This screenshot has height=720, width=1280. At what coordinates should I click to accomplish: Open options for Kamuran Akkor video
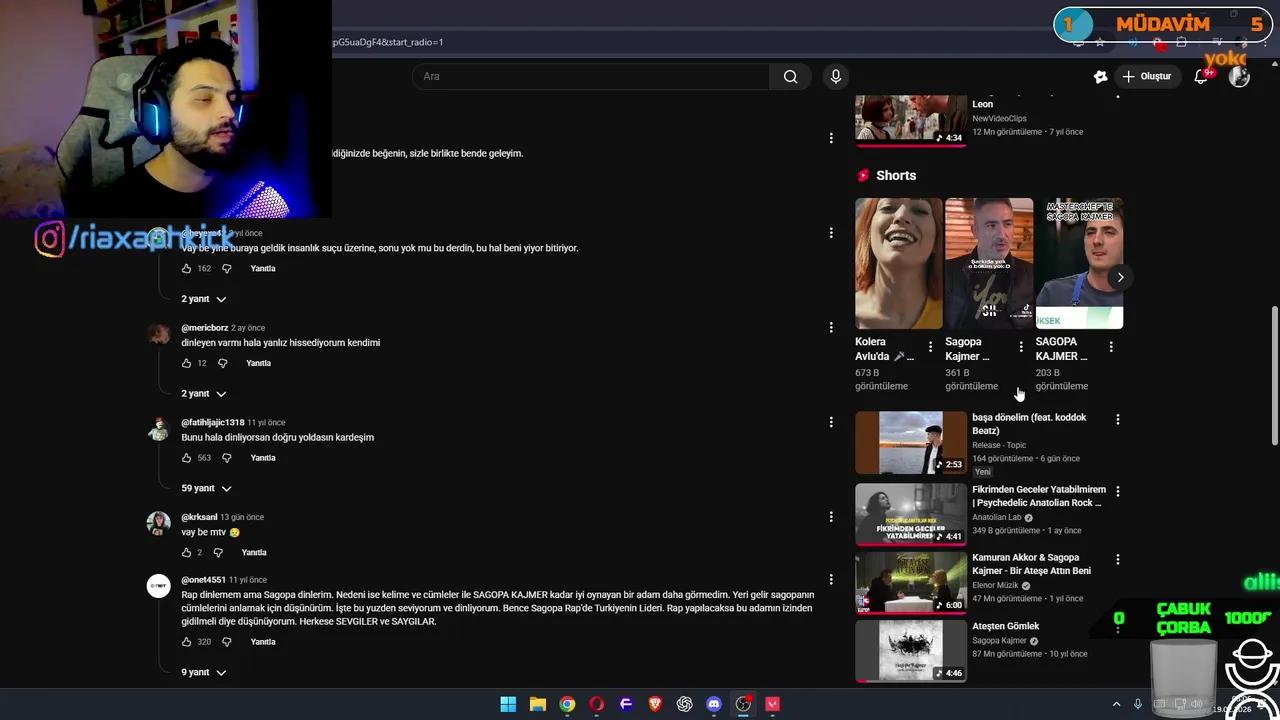click(x=1117, y=559)
